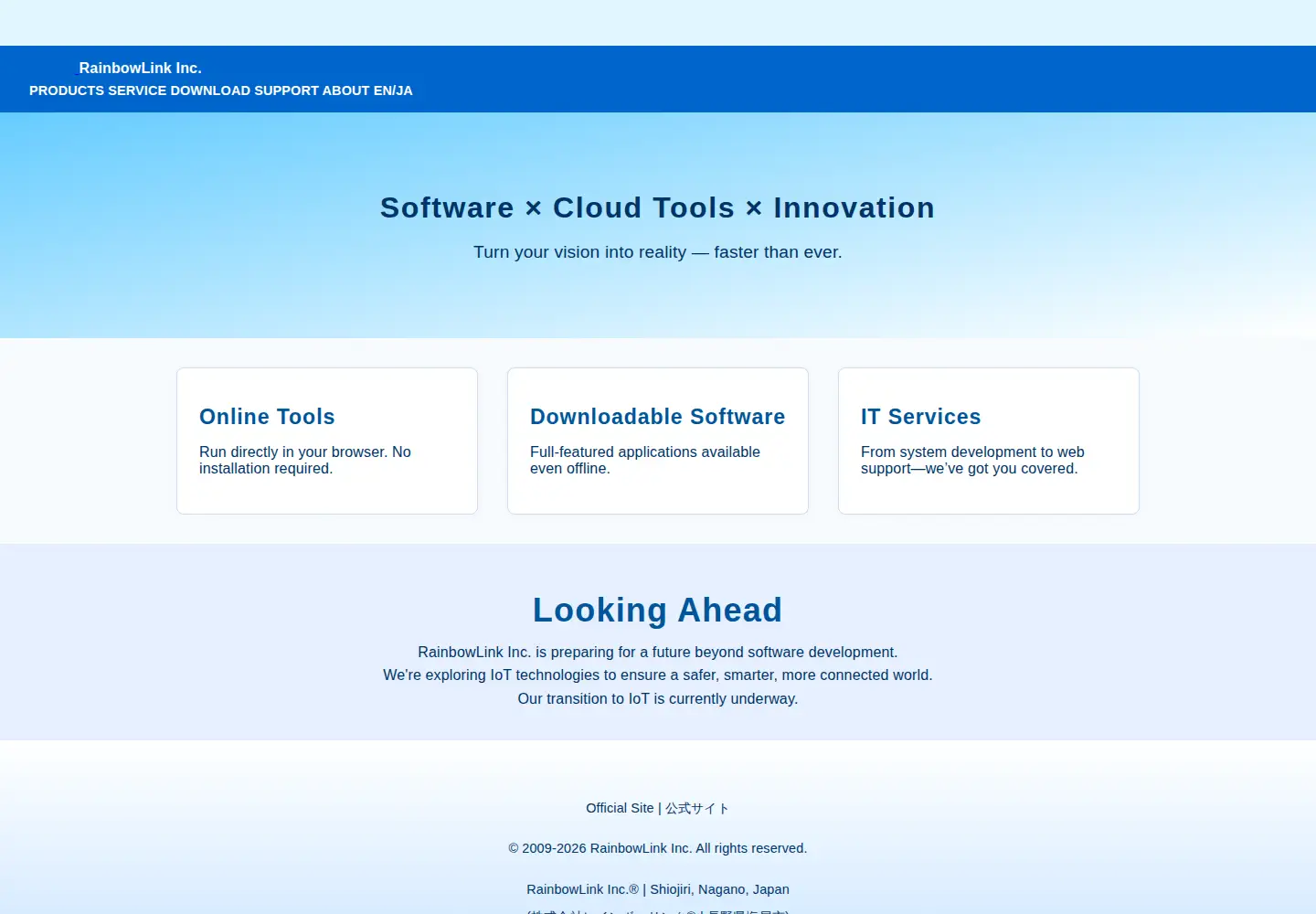Select the 'Online Tools' card heading

tap(267, 417)
